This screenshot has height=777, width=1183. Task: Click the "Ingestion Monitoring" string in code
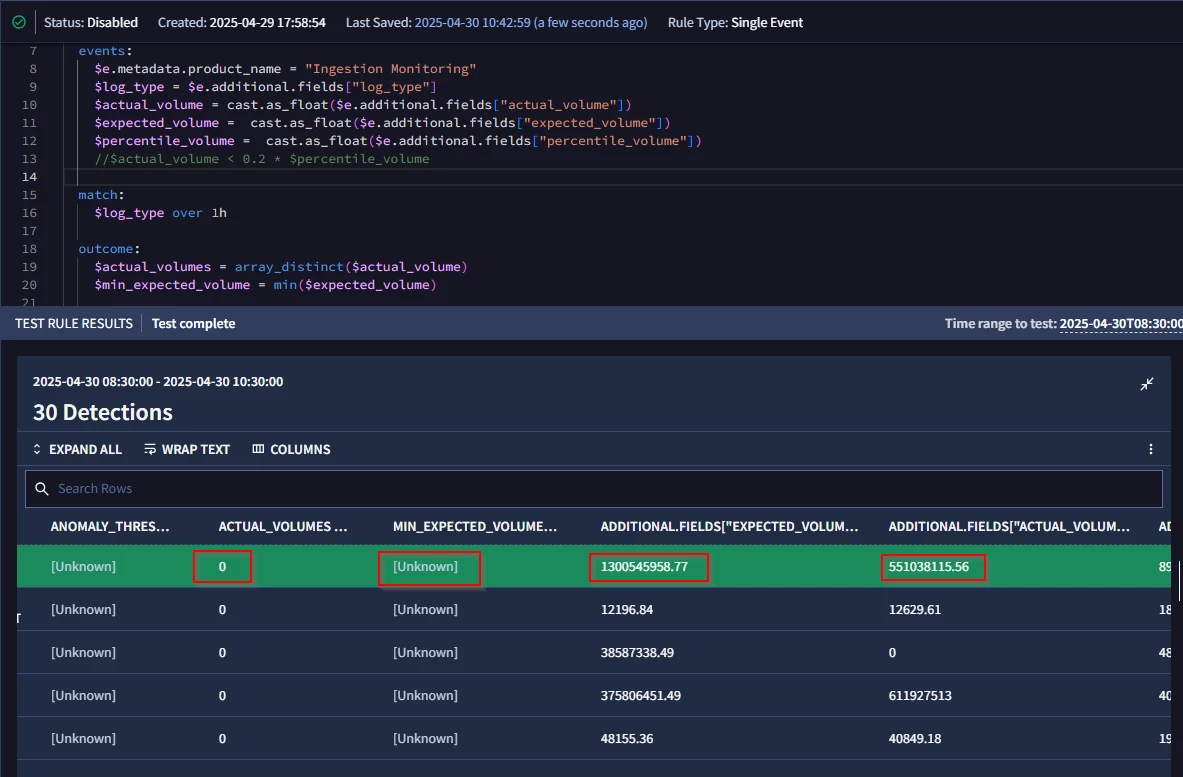(390, 69)
